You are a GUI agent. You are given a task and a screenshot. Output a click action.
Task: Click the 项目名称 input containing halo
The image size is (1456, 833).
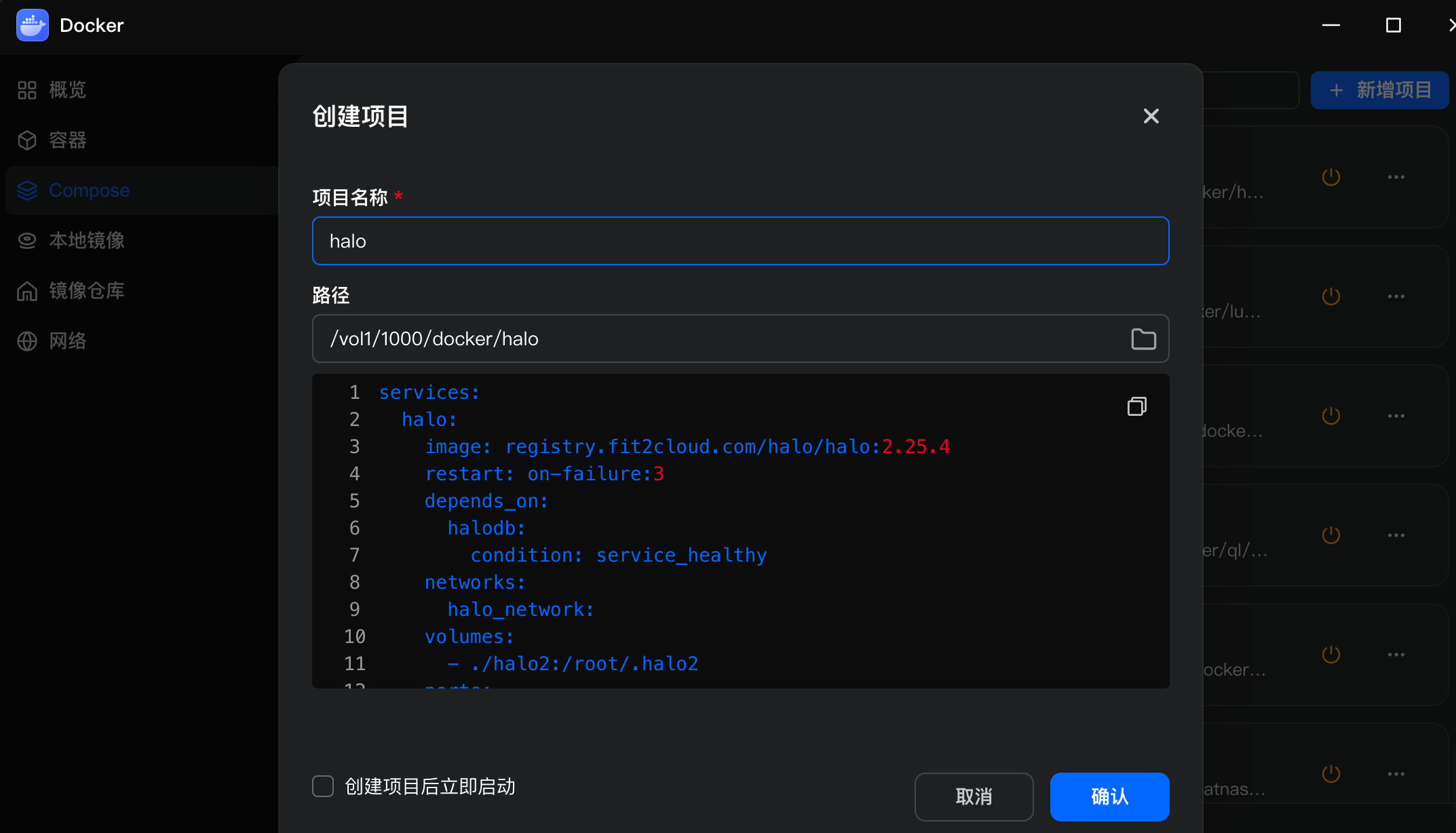(740, 241)
